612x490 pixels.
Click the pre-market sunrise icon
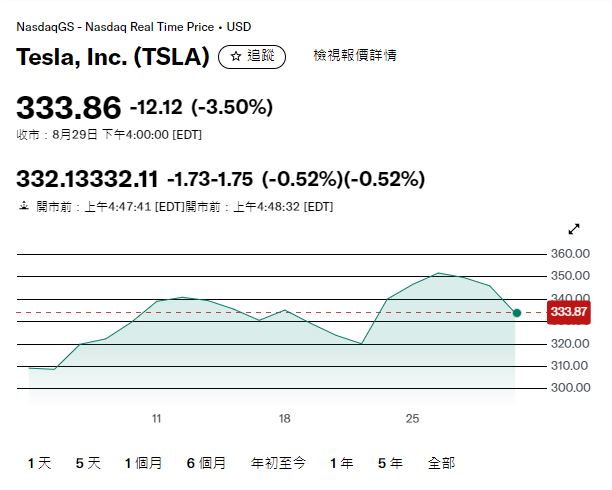tap(24, 206)
